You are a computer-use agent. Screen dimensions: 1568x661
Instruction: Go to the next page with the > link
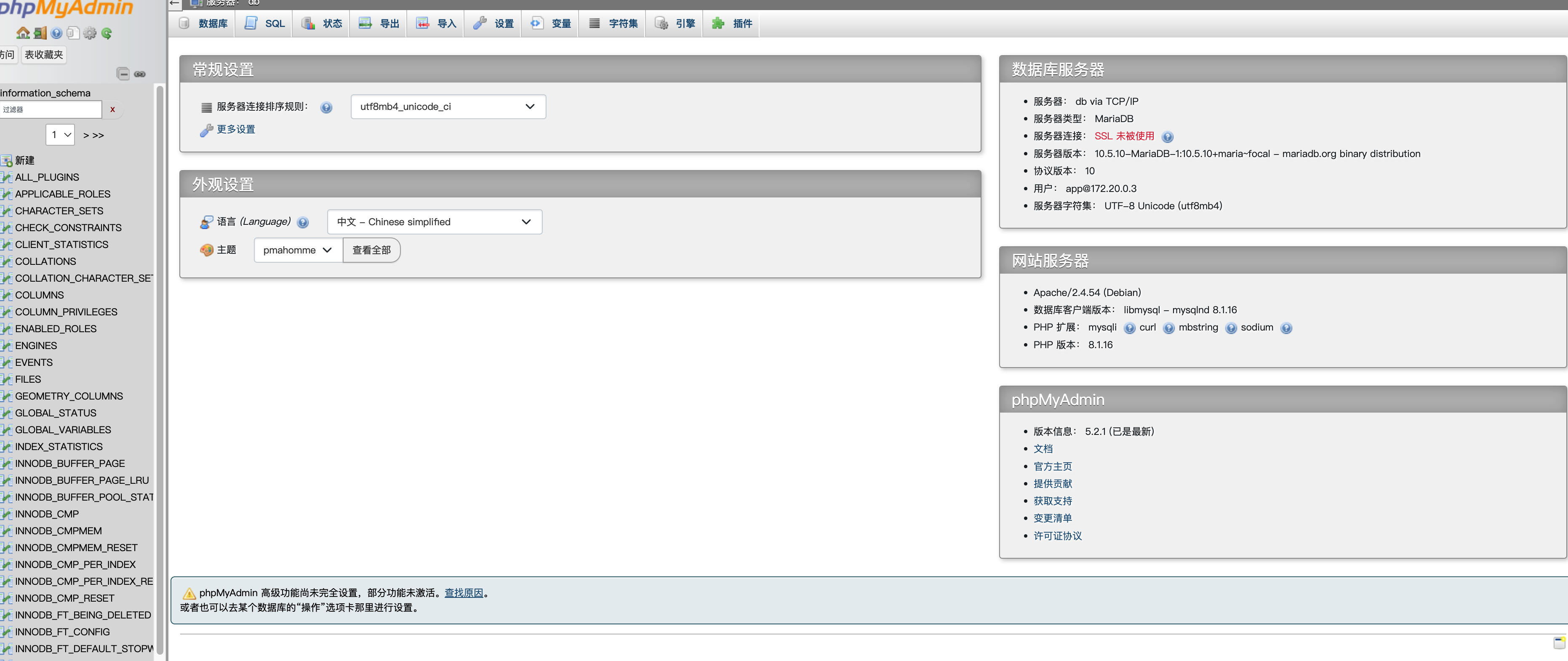pos(86,135)
